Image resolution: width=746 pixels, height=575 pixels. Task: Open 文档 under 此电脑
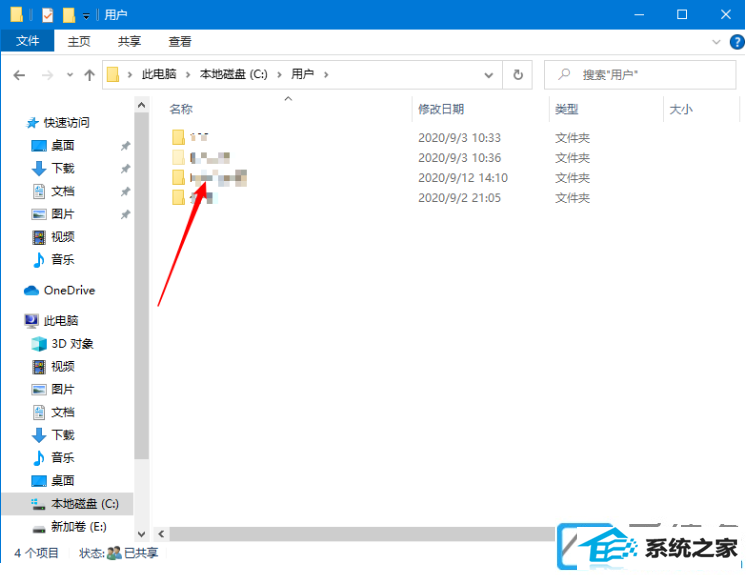click(63, 412)
